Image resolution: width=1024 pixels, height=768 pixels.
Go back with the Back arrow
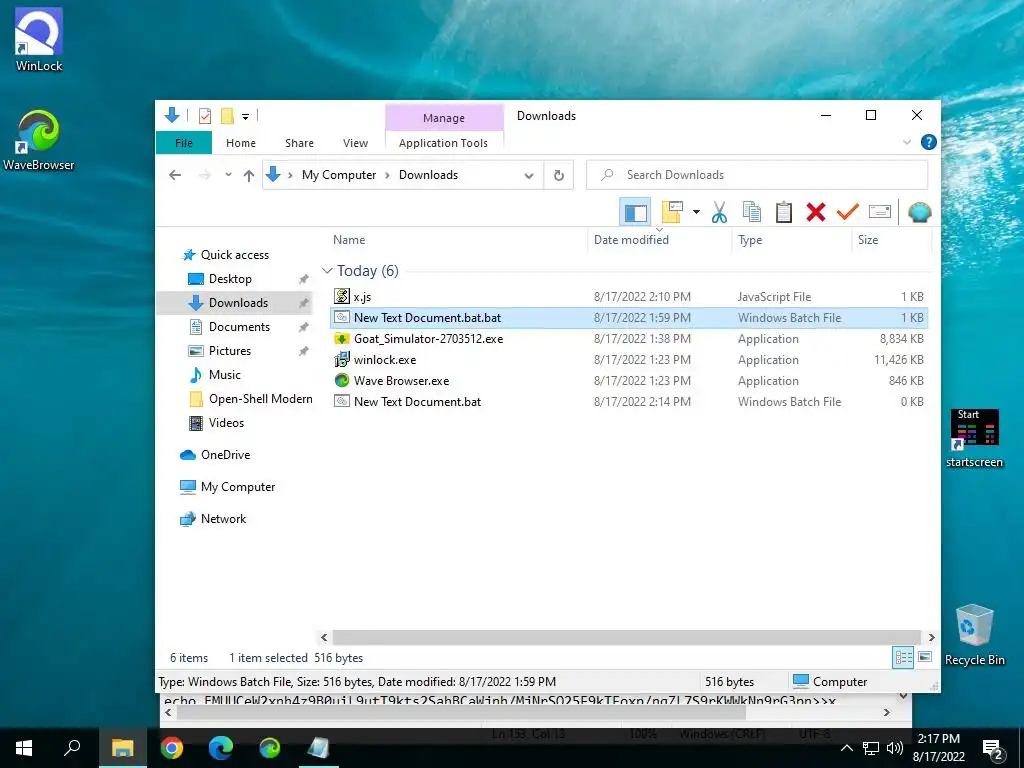point(174,175)
